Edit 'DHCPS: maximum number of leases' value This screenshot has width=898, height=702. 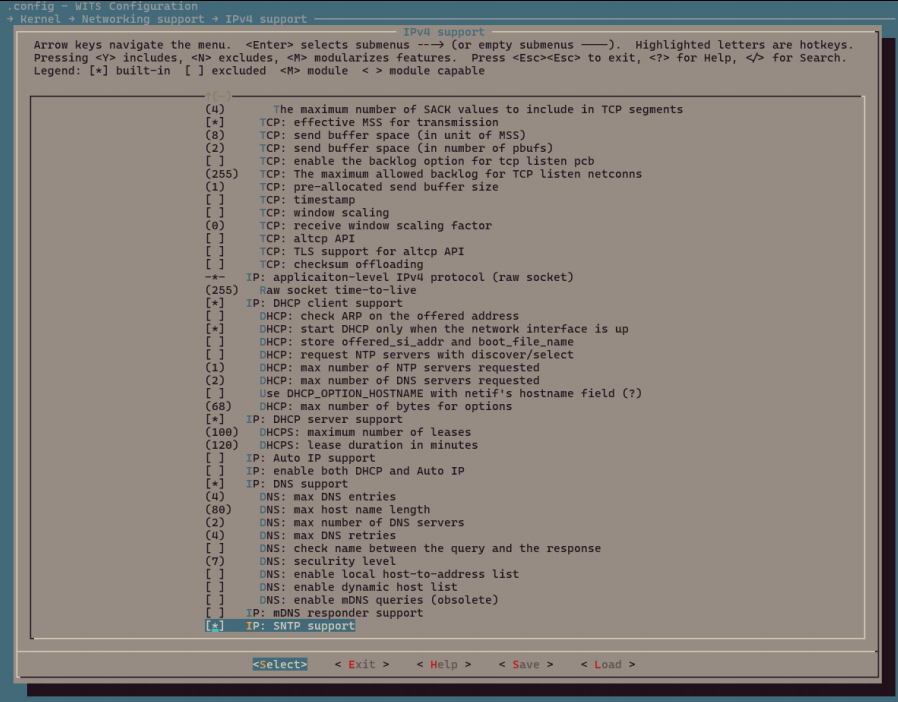coord(338,432)
